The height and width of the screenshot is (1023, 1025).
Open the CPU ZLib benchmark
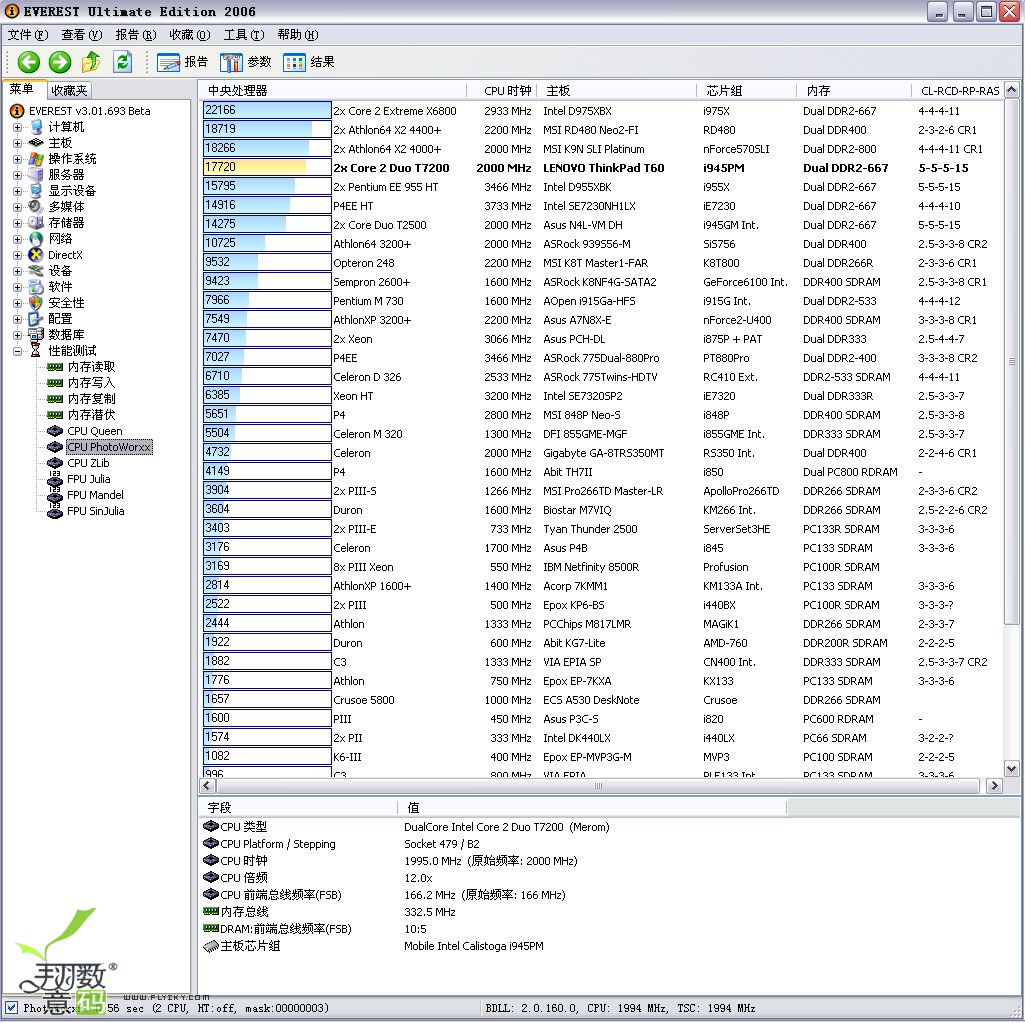88,463
